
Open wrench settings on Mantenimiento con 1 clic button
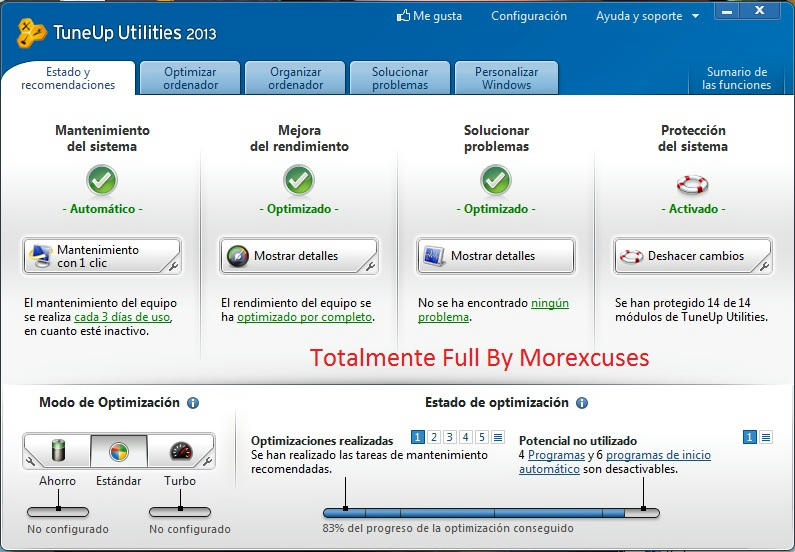tap(173, 266)
